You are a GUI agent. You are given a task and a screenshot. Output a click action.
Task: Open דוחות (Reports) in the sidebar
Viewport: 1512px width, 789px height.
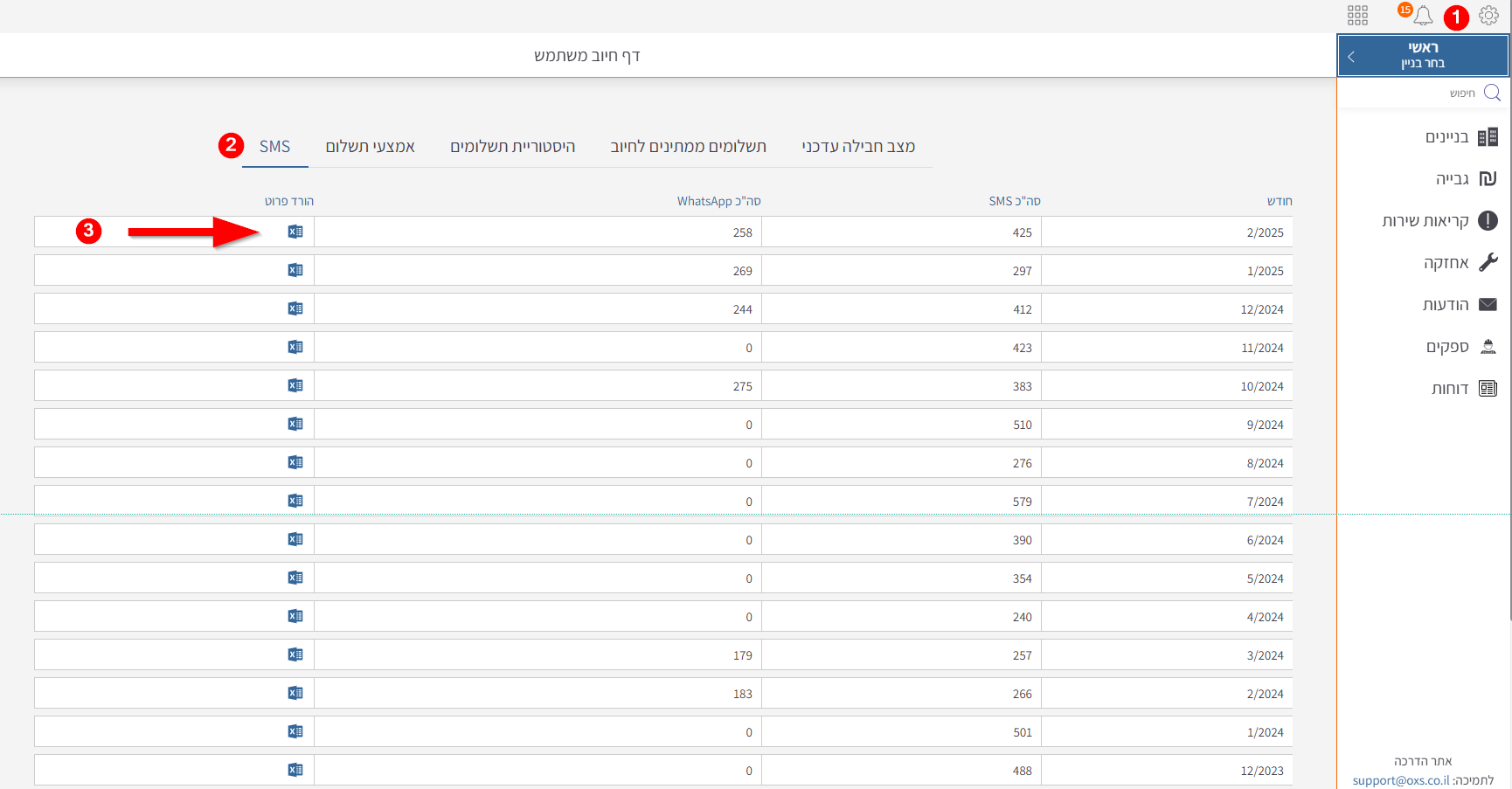[x=1450, y=389]
